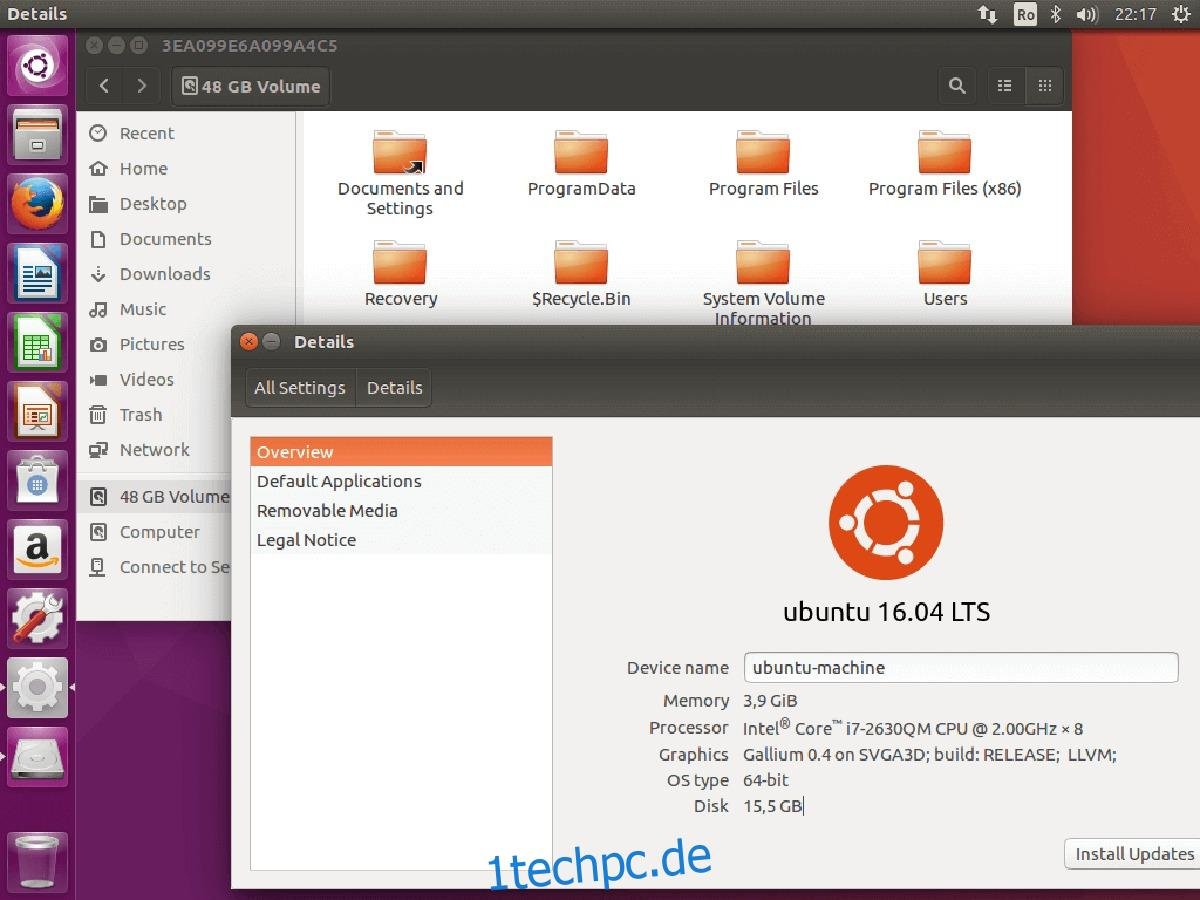
Task: Click the back arrow in Files
Action: tap(104, 86)
